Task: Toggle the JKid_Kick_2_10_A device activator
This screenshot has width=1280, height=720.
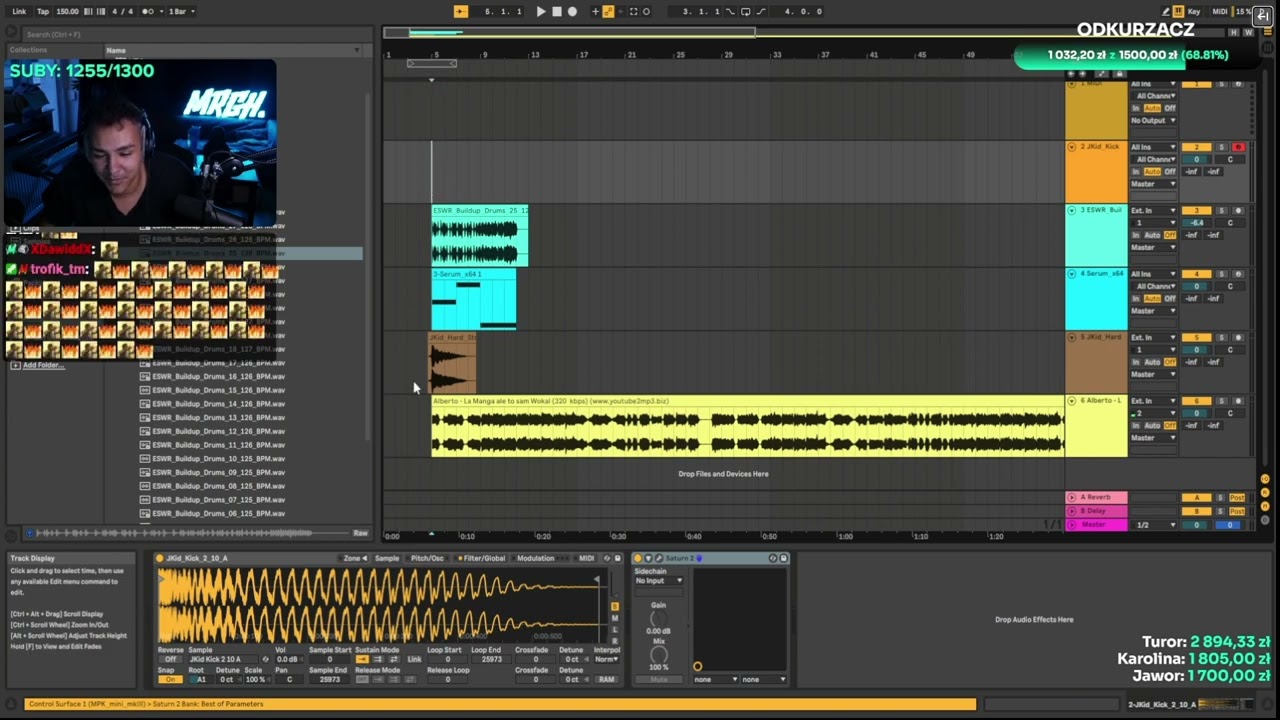Action: 160,558
